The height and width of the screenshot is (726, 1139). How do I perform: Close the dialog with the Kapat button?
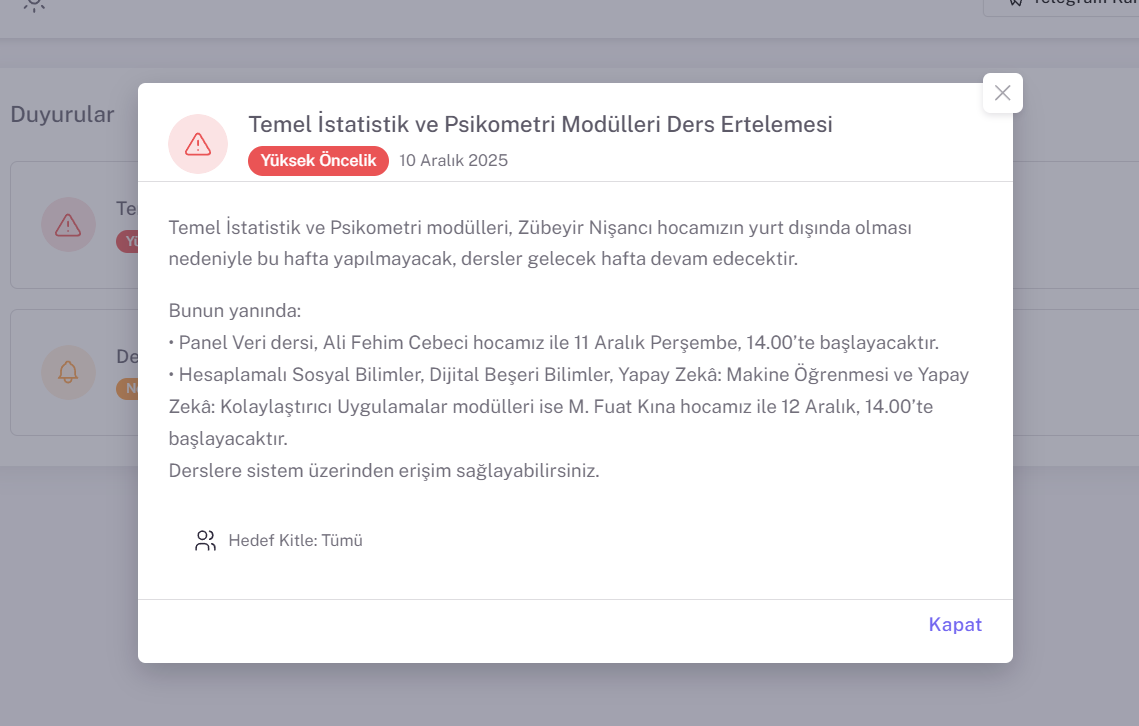point(955,624)
